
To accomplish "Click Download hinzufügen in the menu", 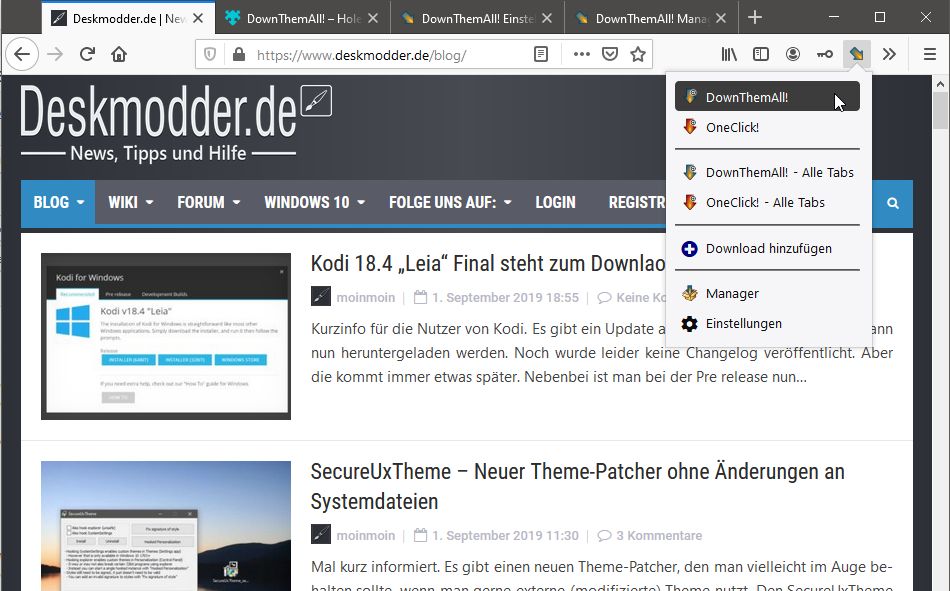I will click(x=767, y=249).
